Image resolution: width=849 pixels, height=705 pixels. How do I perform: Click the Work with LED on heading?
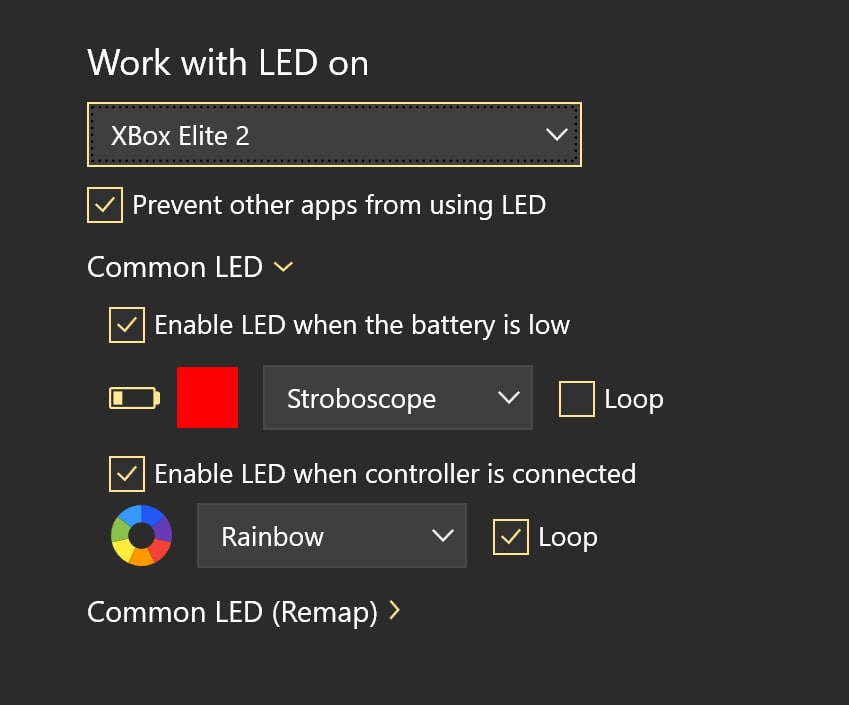(x=228, y=63)
